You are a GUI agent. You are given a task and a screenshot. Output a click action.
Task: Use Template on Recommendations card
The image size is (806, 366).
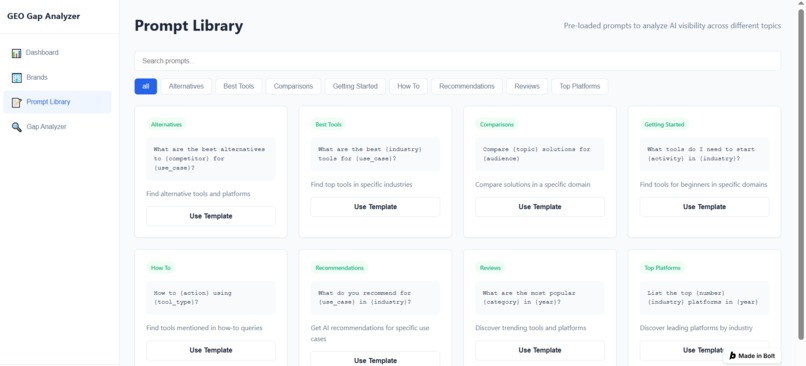click(x=375, y=359)
